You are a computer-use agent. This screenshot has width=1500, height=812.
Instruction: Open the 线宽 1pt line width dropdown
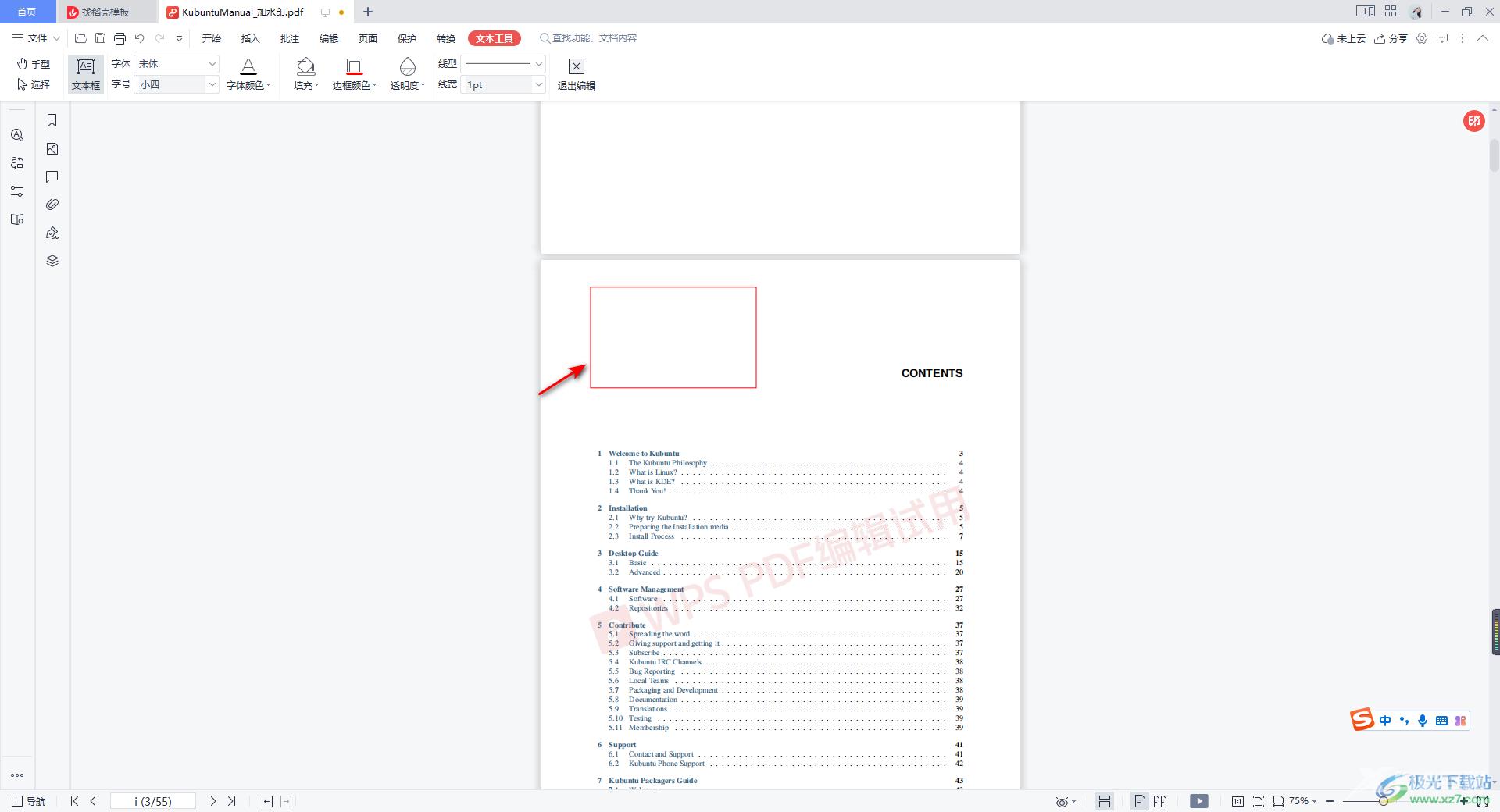(x=503, y=84)
